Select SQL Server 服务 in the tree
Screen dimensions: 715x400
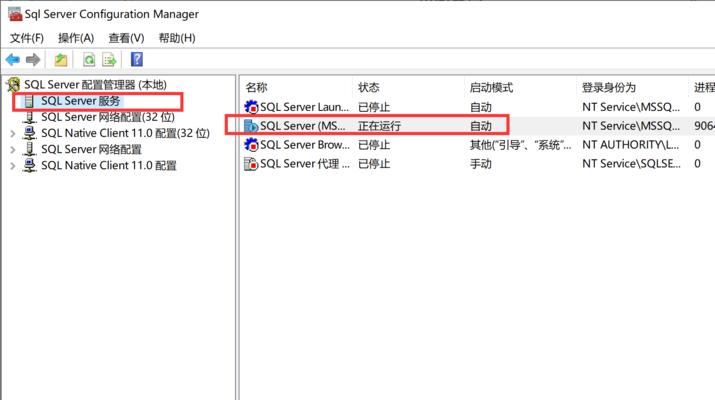pos(80,101)
